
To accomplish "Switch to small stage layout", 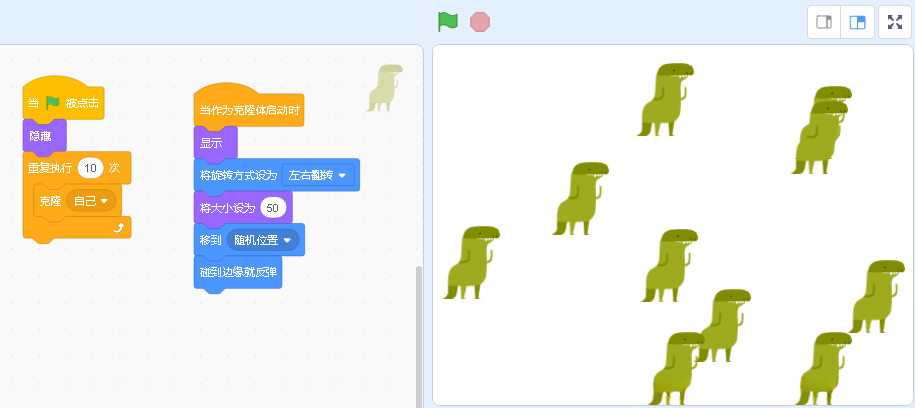I will click(824, 22).
